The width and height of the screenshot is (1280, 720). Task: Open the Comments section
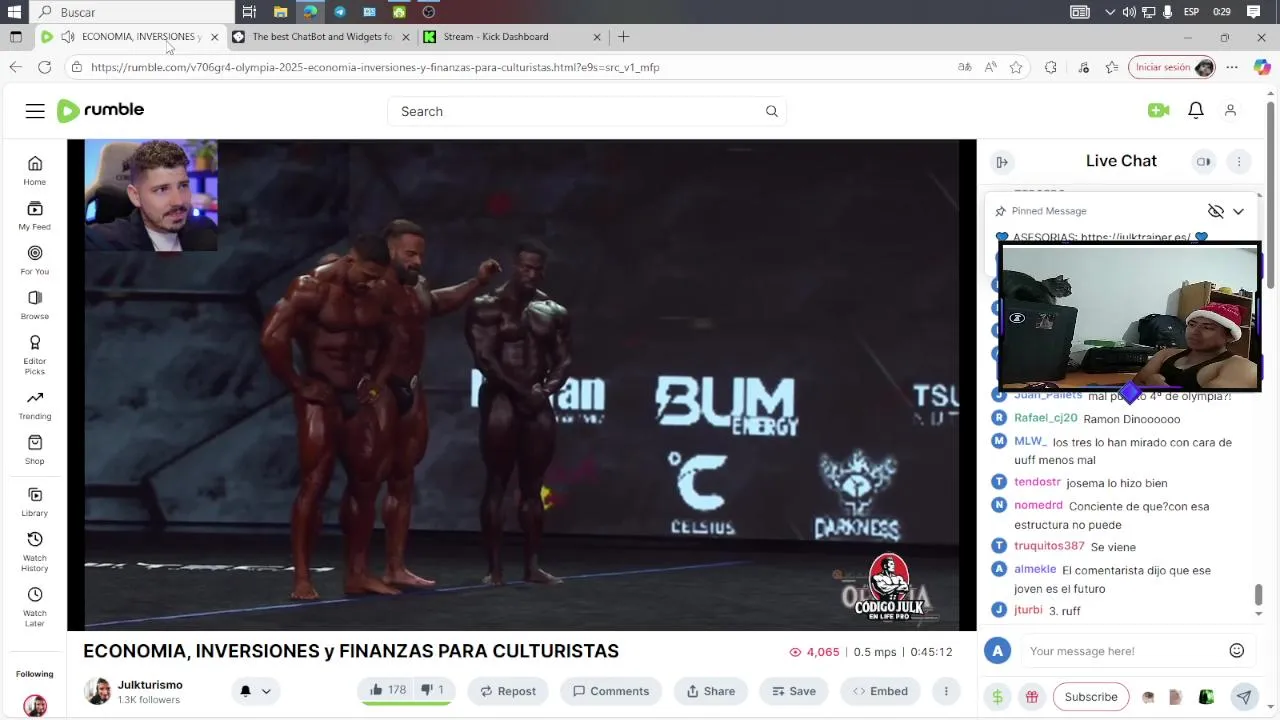point(610,691)
